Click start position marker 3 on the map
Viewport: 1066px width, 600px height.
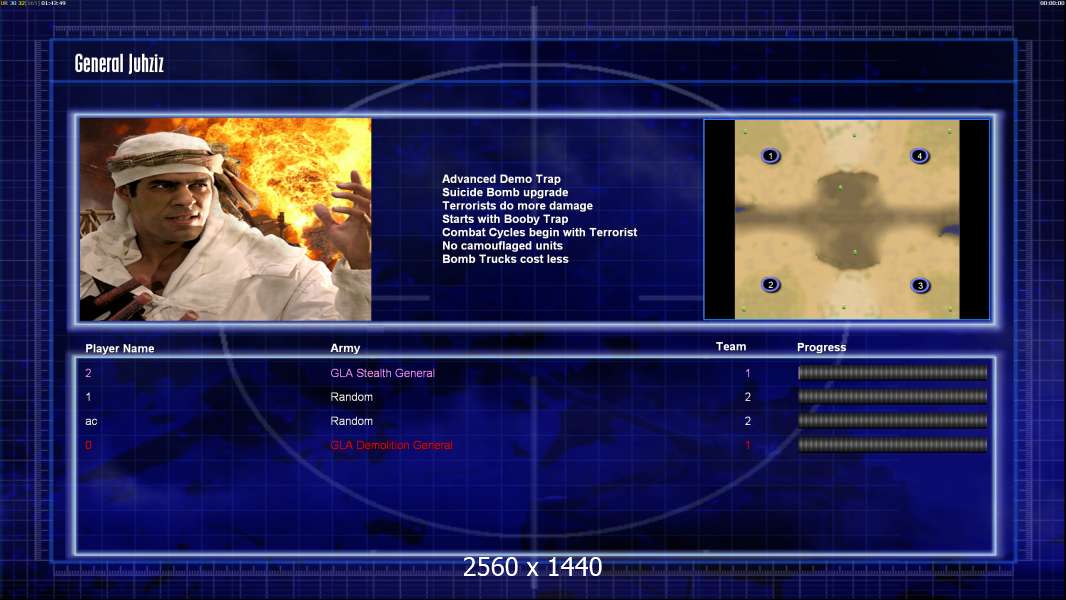[920, 285]
